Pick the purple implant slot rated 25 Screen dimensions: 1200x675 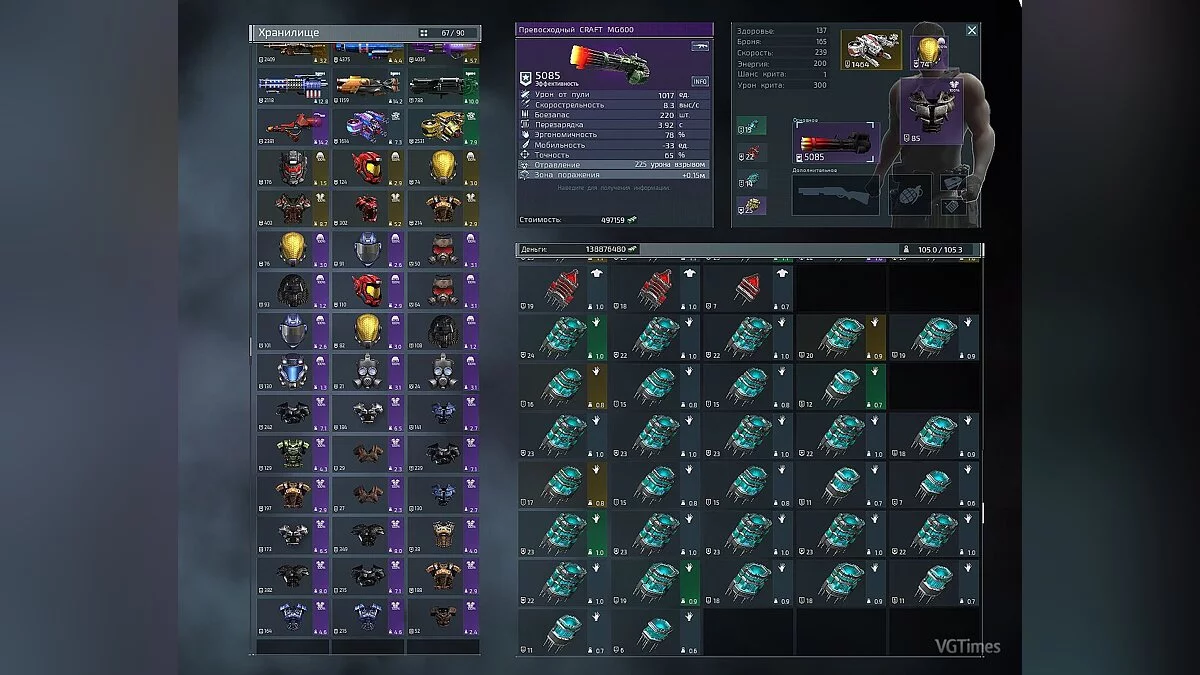click(x=752, y=205)
